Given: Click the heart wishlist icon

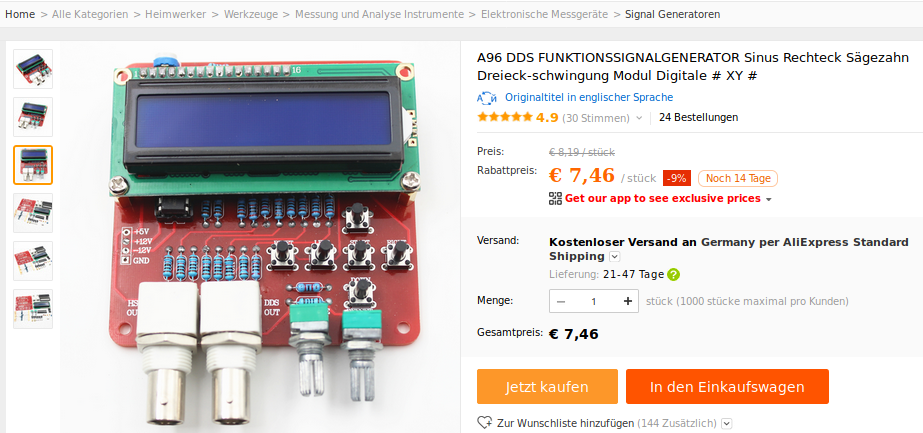Looking at the screenshot, I should [484, 422].
